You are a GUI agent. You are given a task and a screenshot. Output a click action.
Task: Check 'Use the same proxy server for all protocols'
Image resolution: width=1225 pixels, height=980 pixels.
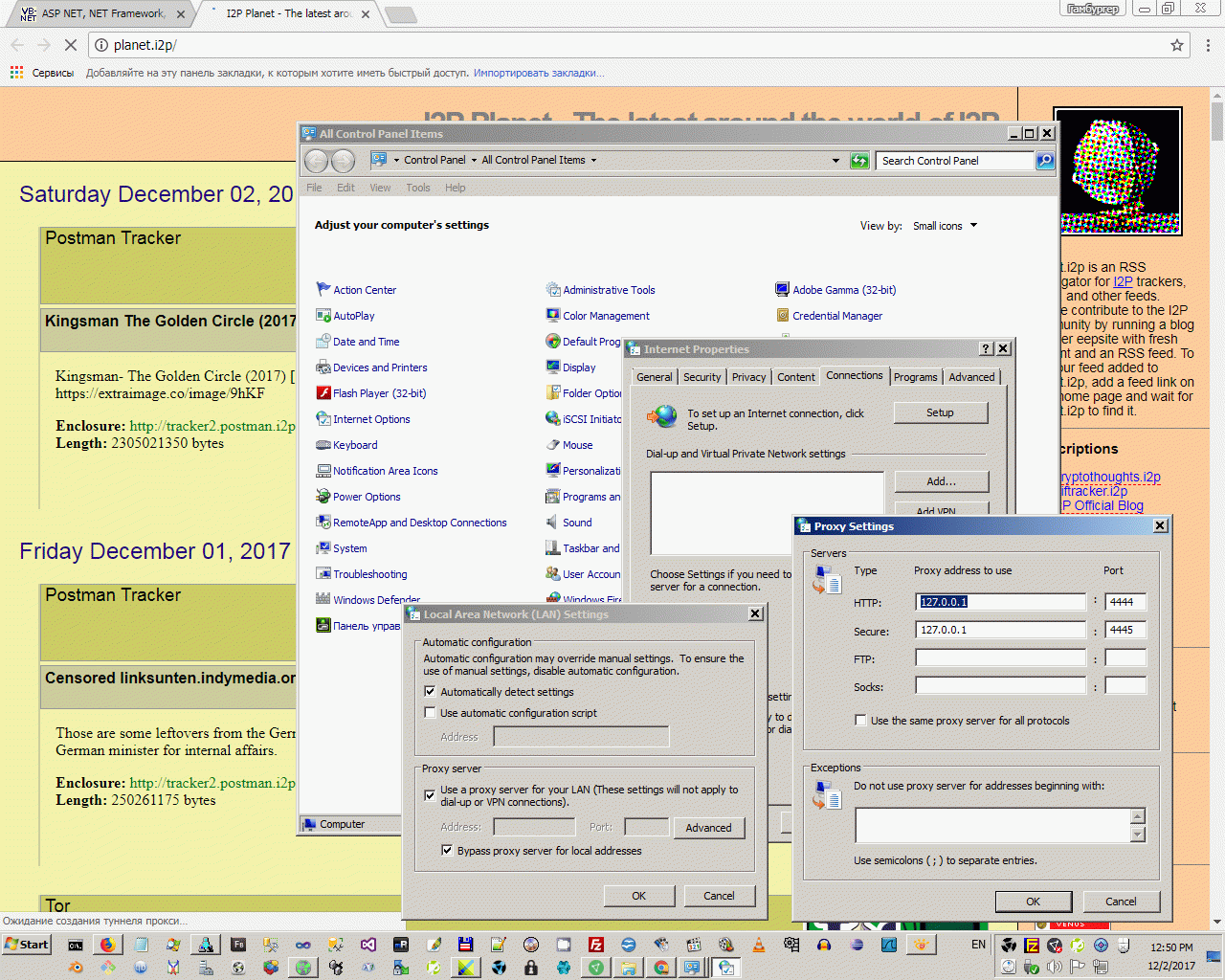860,721
